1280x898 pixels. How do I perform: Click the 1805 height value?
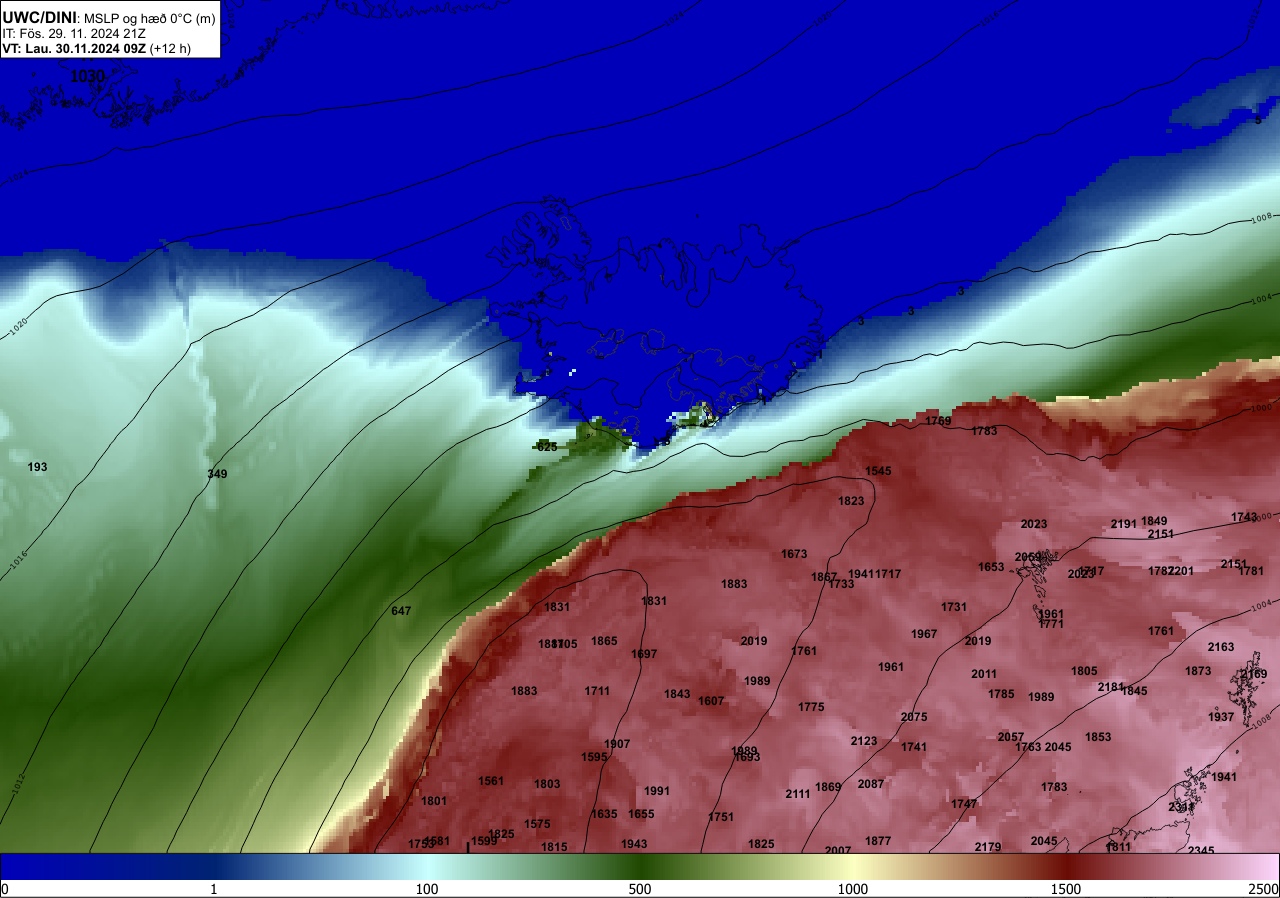1084,671
